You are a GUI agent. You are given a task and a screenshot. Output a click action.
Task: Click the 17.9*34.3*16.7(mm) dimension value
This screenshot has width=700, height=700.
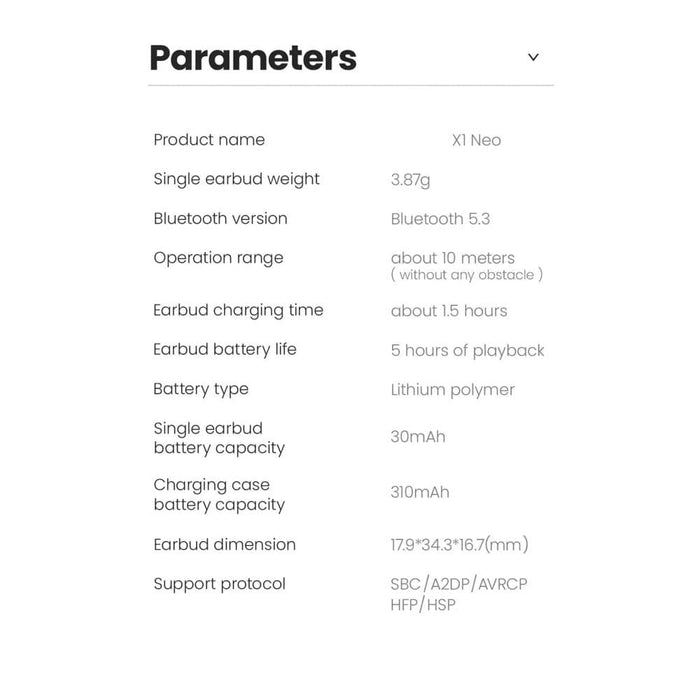[x=459, y=545]
